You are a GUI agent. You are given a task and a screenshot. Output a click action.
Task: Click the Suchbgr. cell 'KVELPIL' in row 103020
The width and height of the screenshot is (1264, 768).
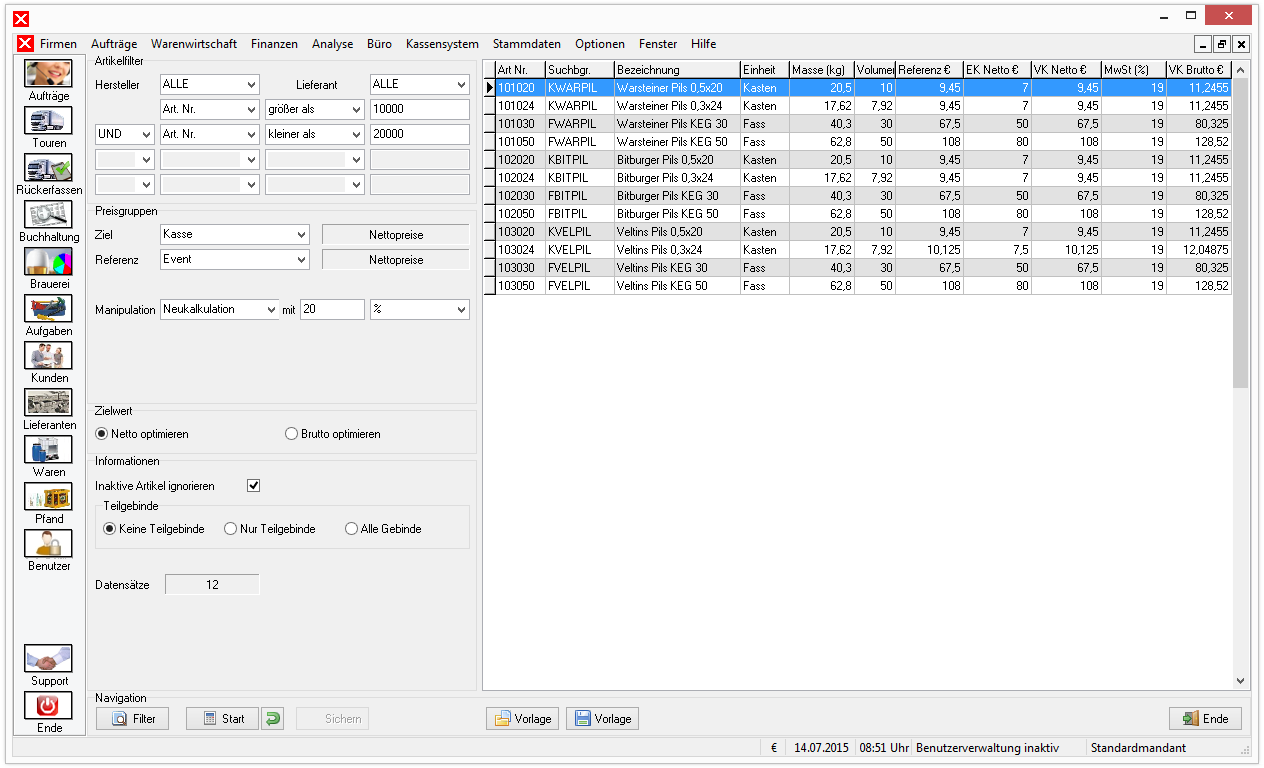click(x=580, y=232)
